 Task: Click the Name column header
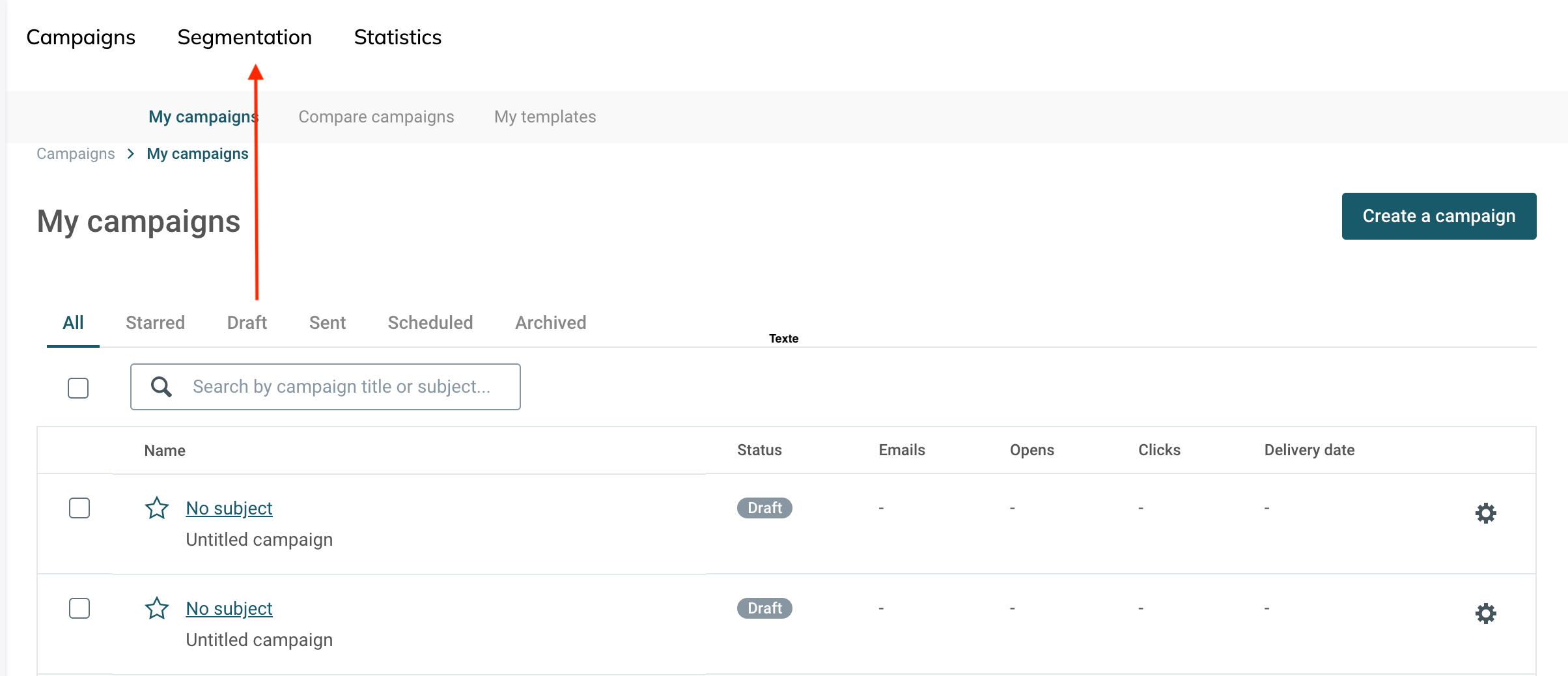pos(165,451)
